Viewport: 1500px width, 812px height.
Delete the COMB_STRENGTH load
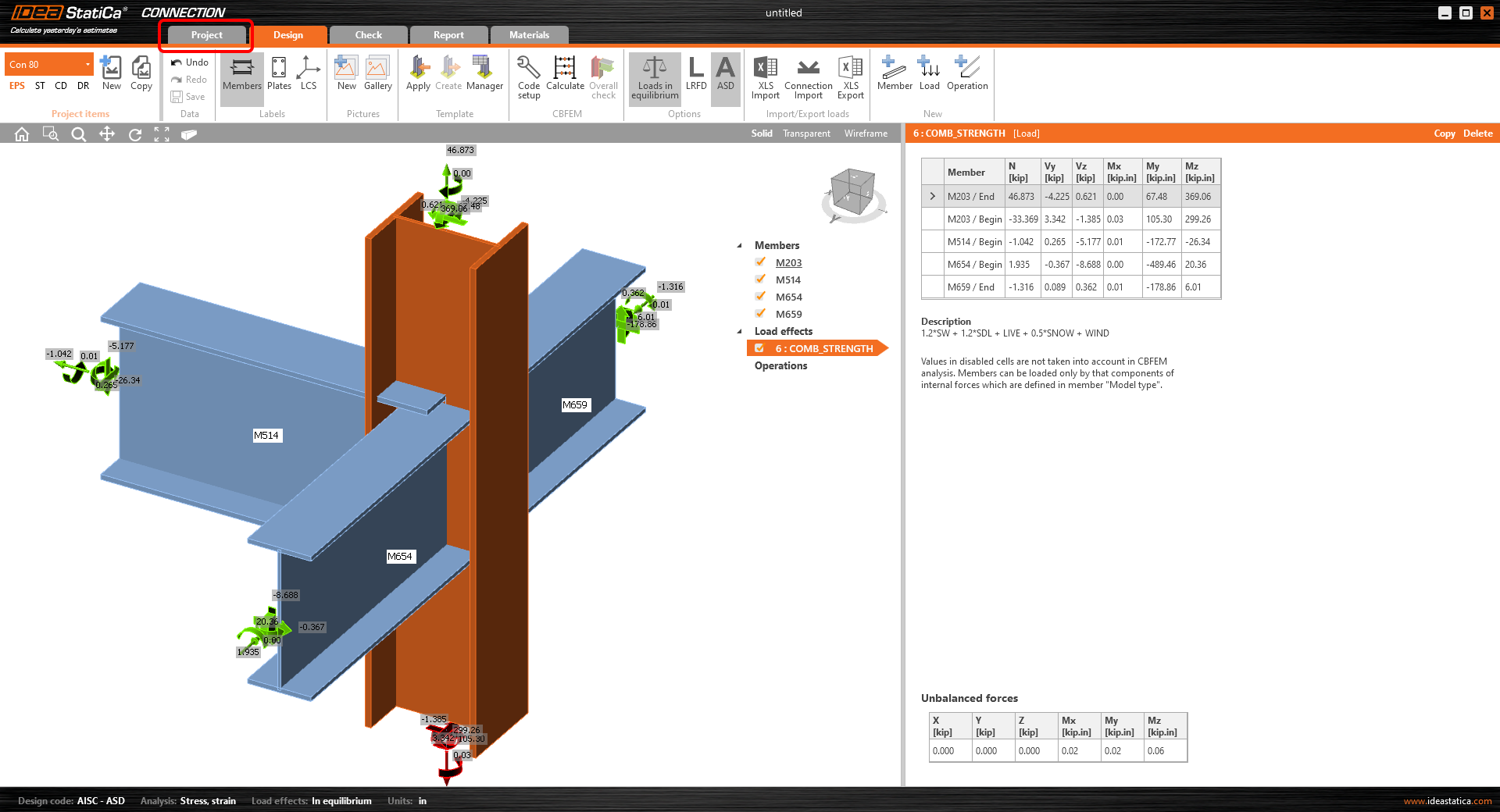click(1477, 134)
